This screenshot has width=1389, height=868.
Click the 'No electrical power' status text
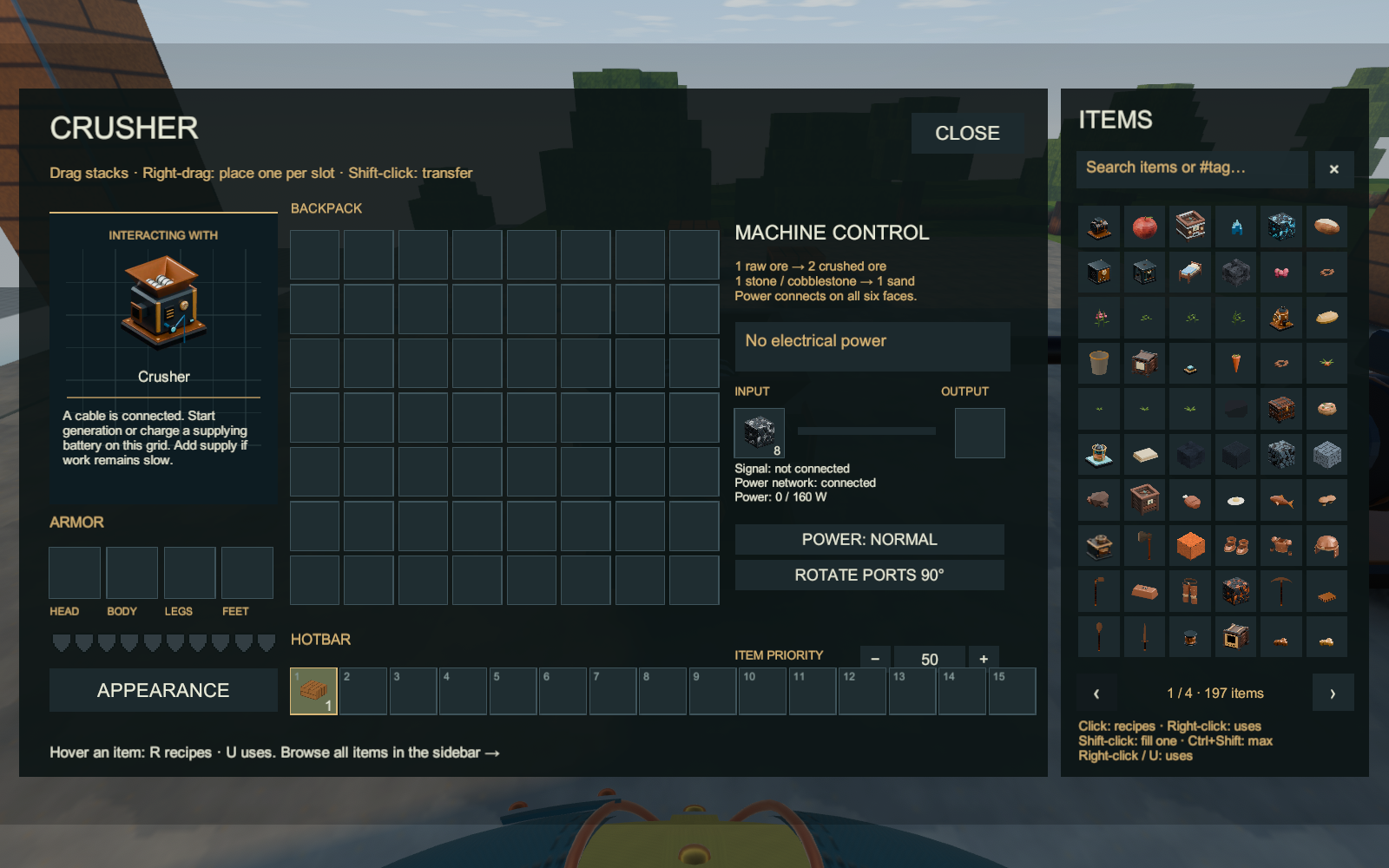815,341
